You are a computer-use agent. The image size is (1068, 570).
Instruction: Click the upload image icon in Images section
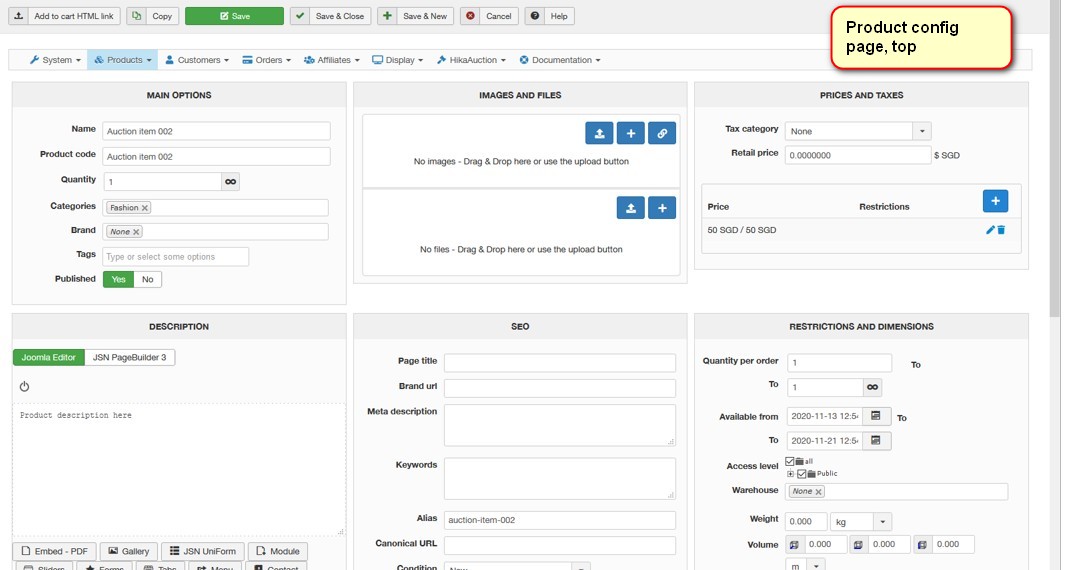tap(599, 133)
